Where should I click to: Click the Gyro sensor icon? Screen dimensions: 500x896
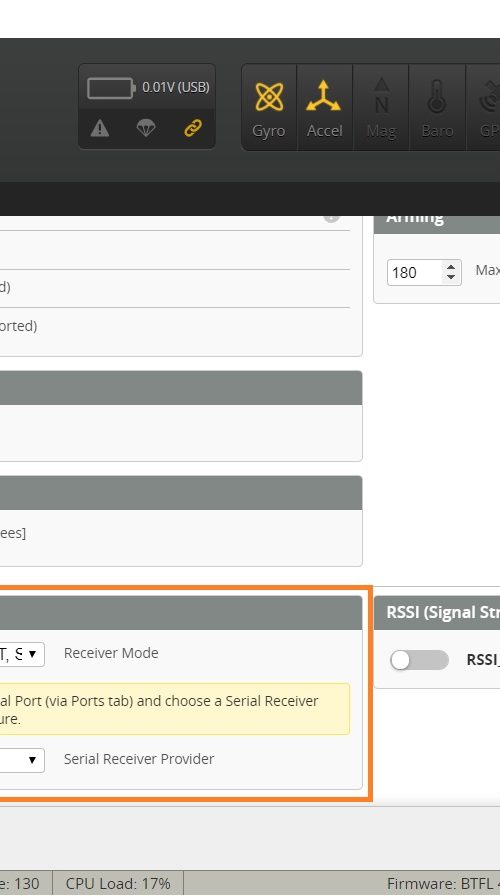[269, 107]
